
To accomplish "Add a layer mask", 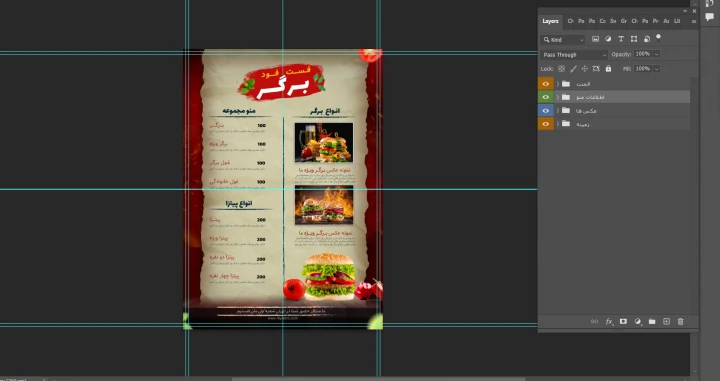I will pyautogui.click(x=623, y=322).
